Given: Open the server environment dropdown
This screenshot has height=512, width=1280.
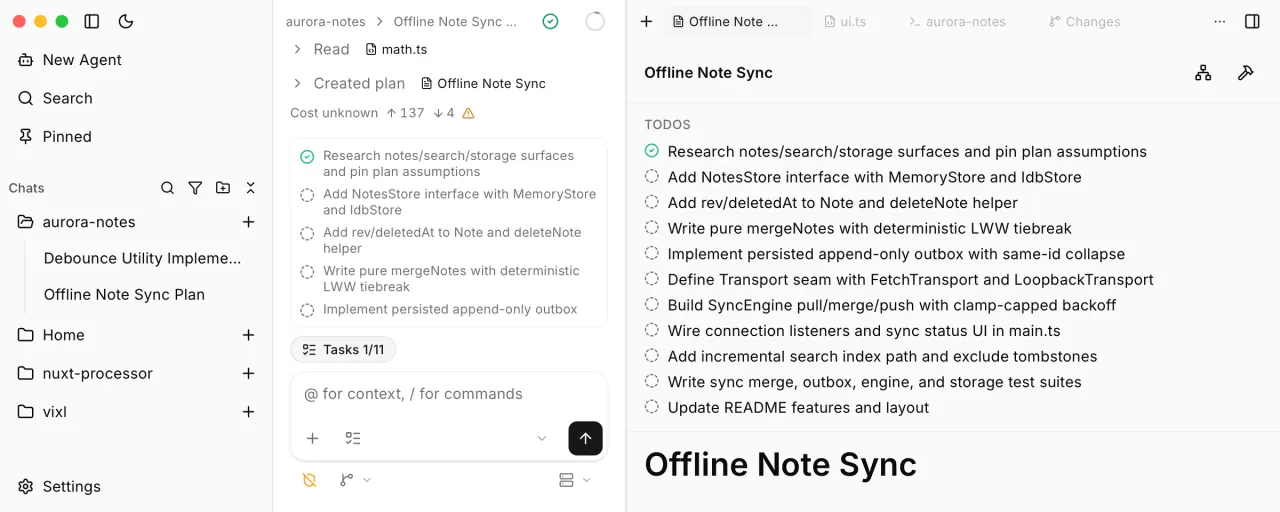Looking at the screenshot, I should 575,480.
